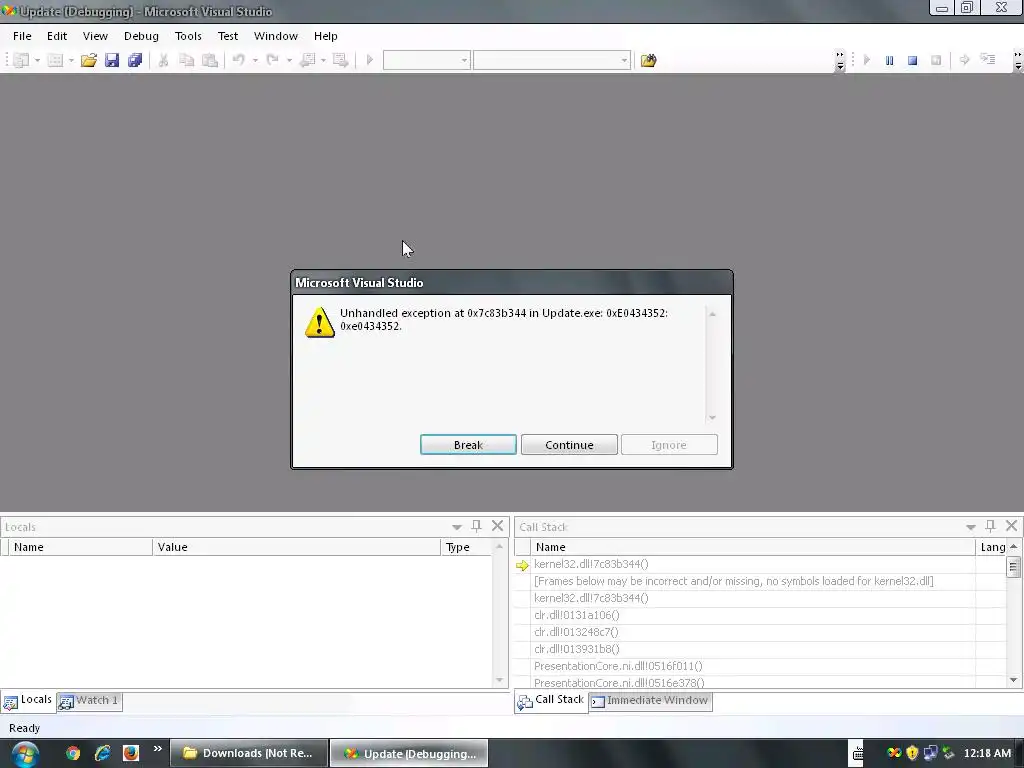
Task: Switch to Downloads taskbar window
Action: [248, 754]
